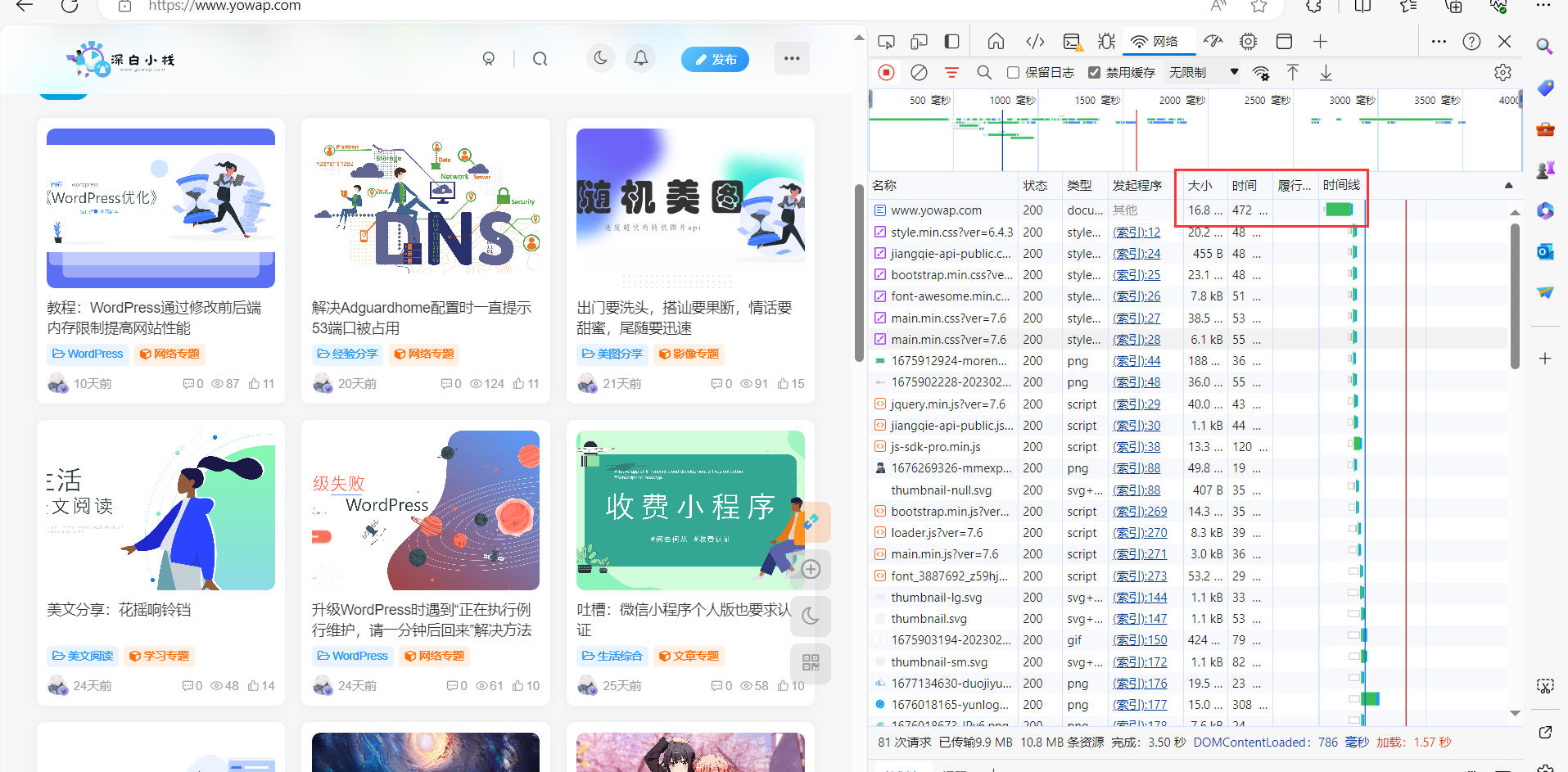Switch to the 网络 panel tab
This screenshot has height=772, width=1568.
(x=1159, y=41)
